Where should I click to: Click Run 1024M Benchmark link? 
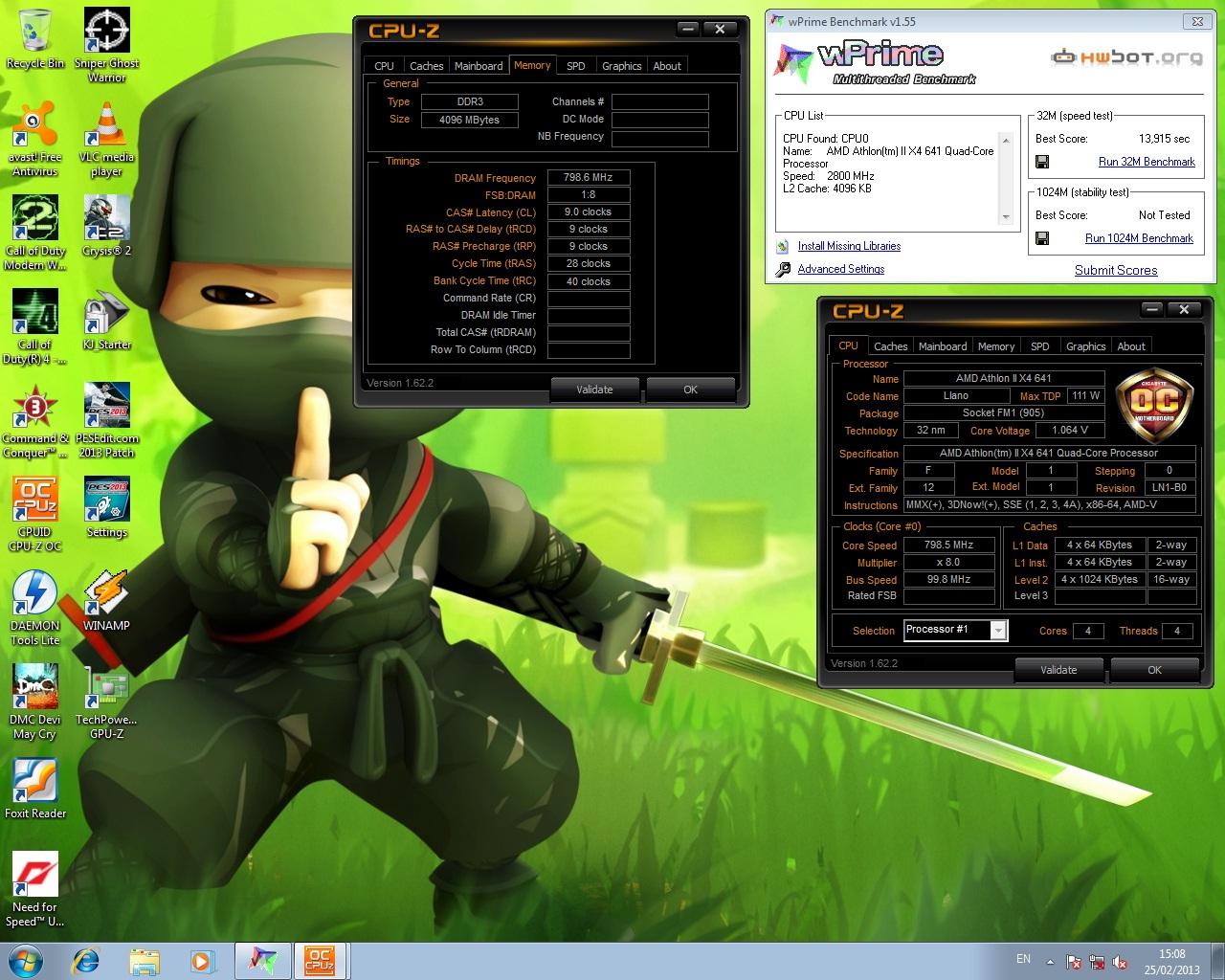[1139, 238]
